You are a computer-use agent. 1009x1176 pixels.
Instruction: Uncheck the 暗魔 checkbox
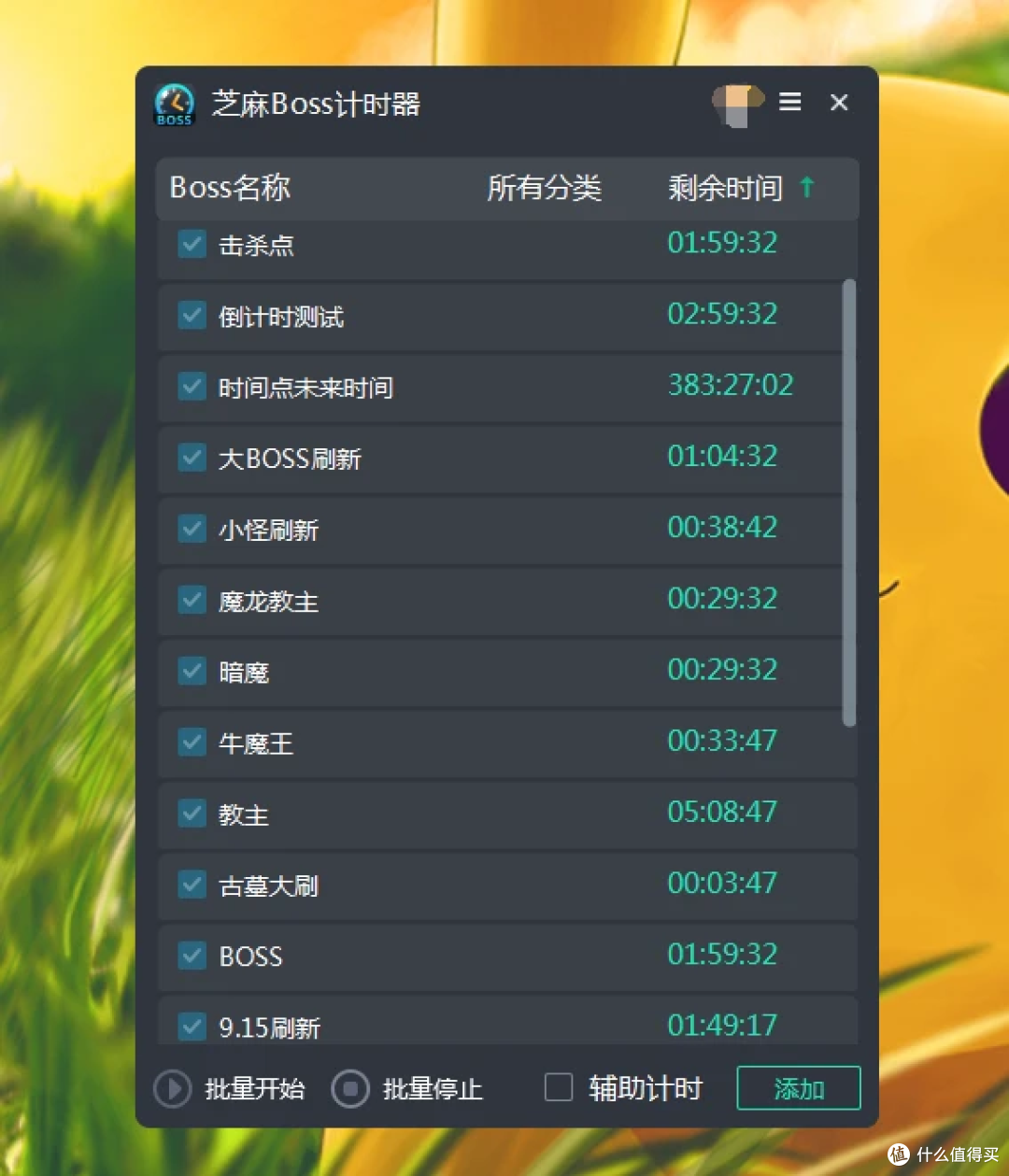192,671
